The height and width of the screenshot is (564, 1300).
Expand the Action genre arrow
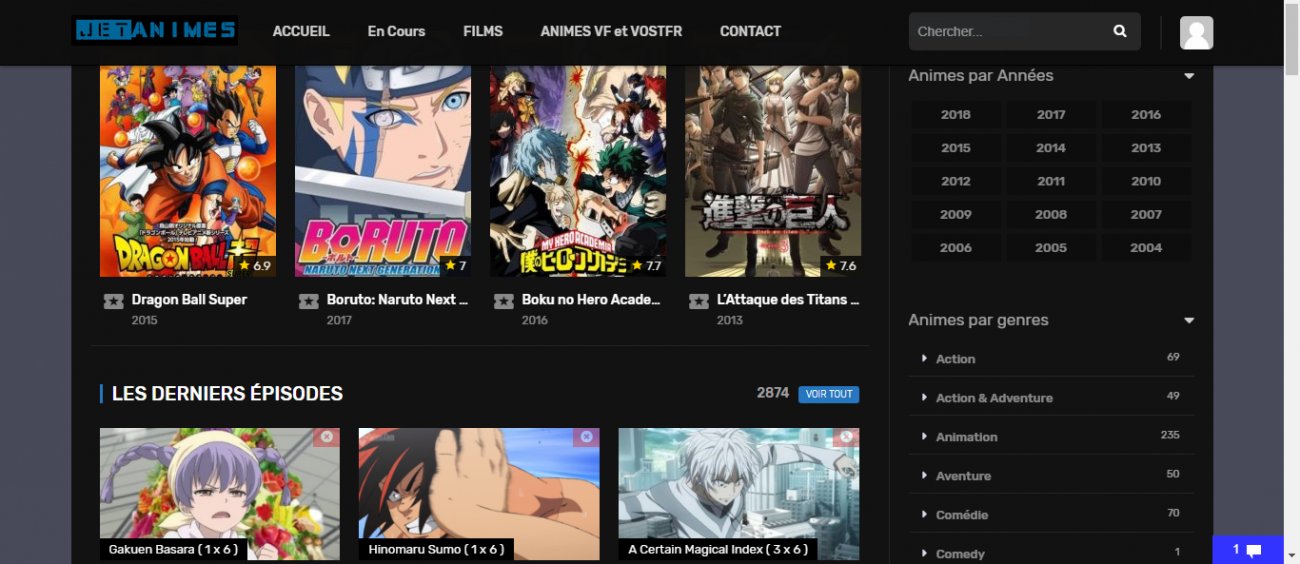click(x=924, y=358)
